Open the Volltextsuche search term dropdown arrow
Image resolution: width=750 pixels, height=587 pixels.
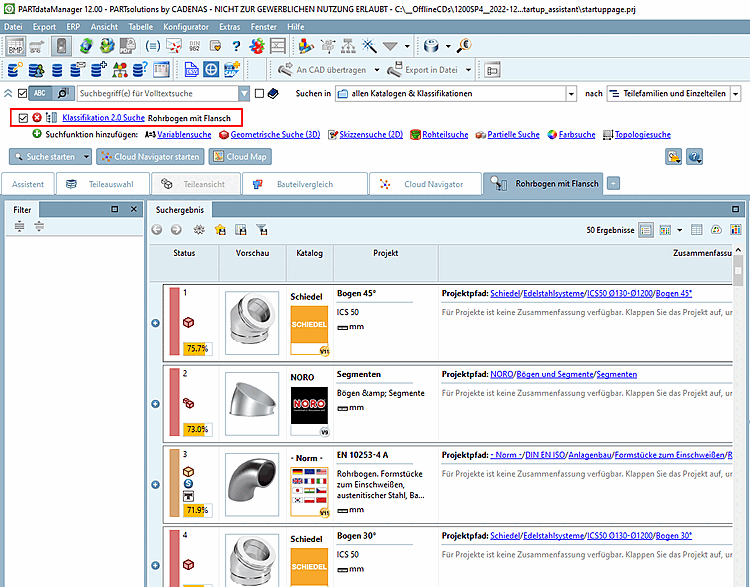[x=244, y=93]
